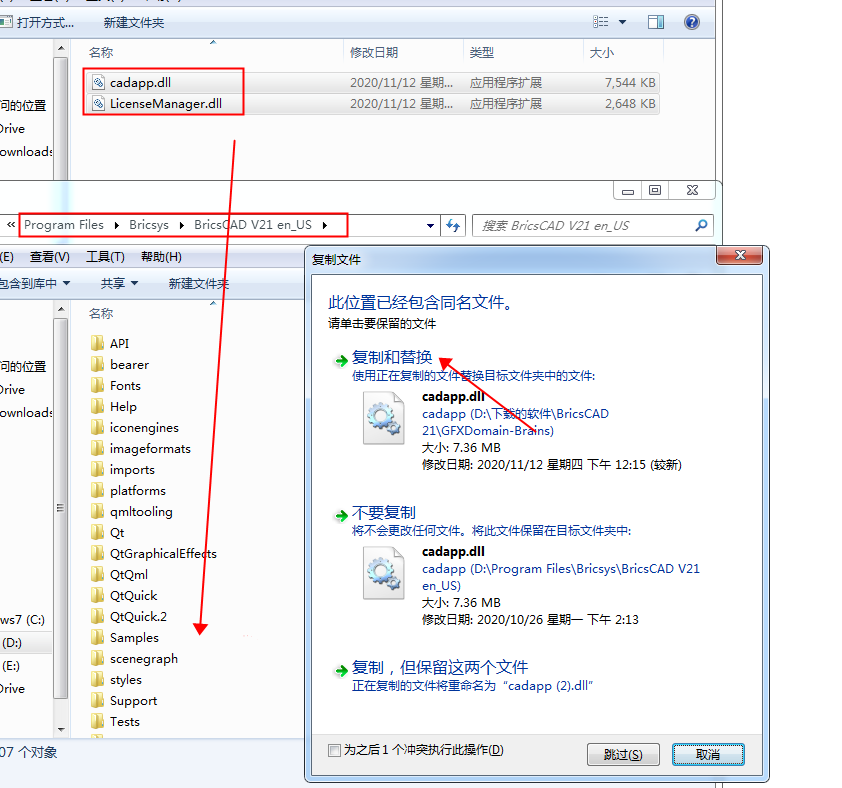842x788 pixels.
Task: Click the search magnifier icon
Action: pos(701,226)
